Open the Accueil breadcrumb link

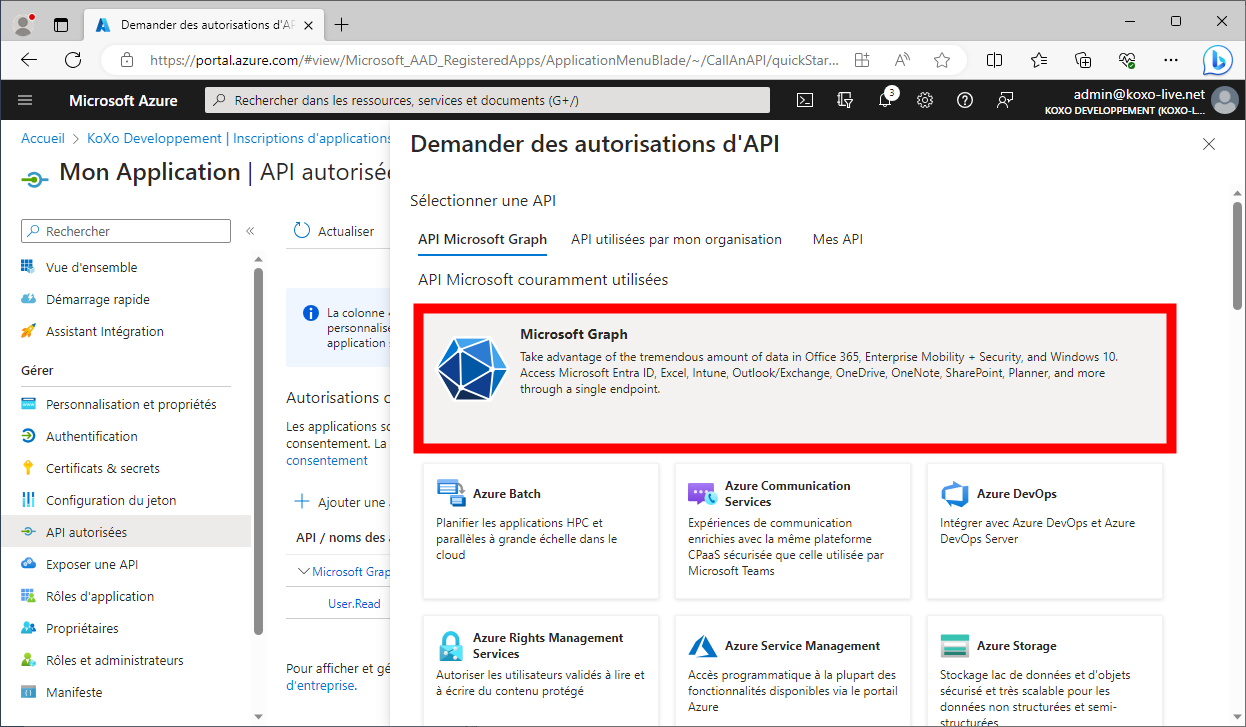pyautogui.click(x=43, y=138)
